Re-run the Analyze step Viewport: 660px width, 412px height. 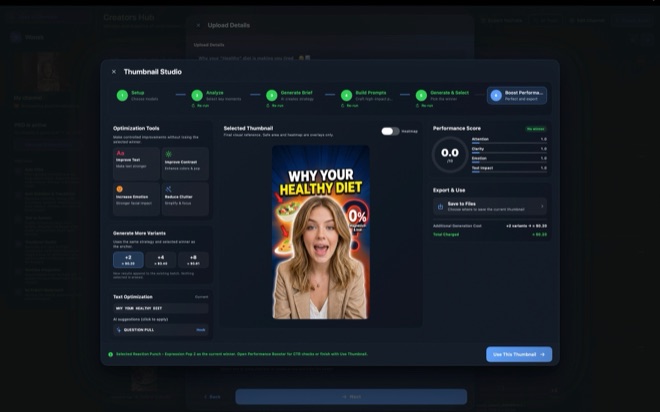coord(200,106)
